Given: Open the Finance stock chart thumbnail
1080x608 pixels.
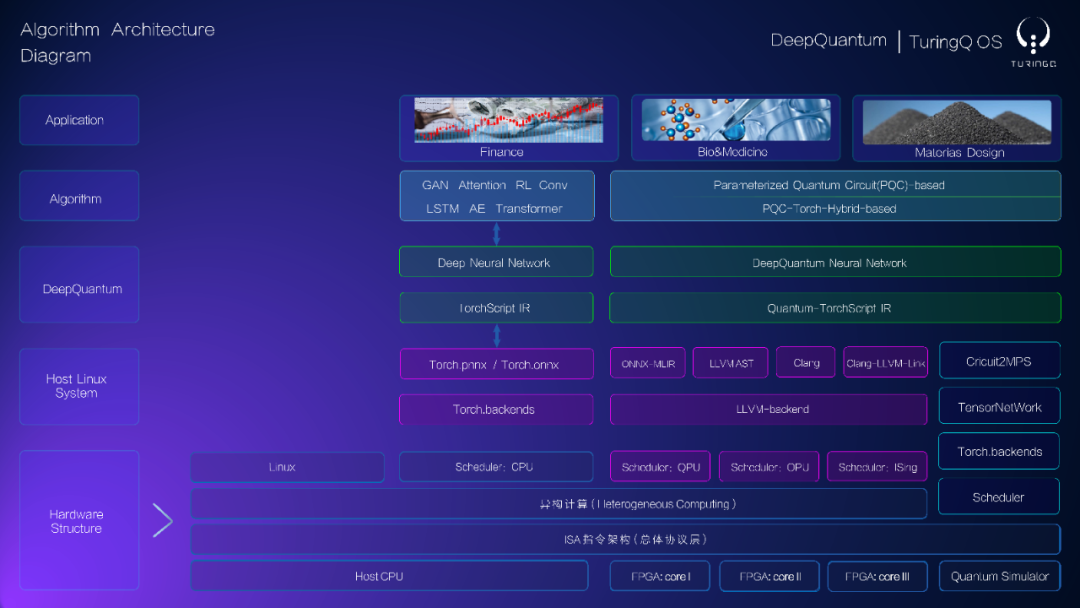Looking at the screenshot, I should (508, 120).
